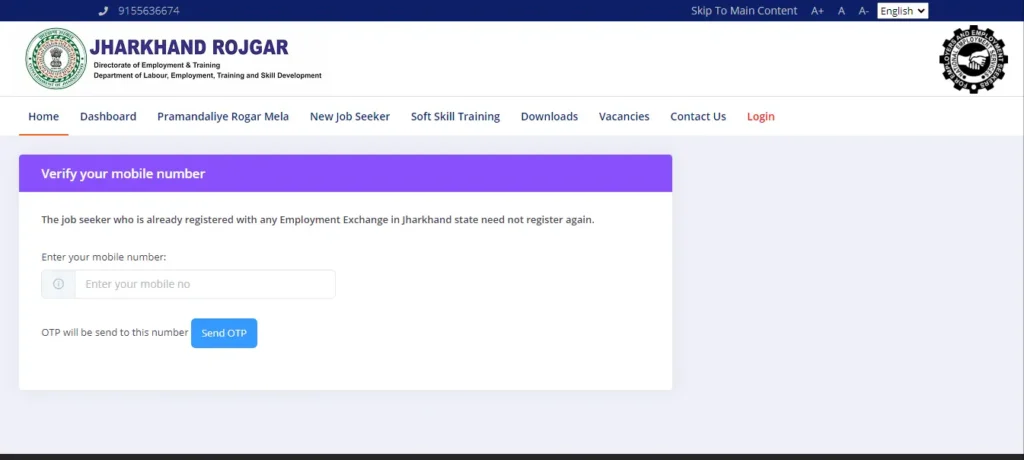Screen dimensions: 1024x460
Task: Click 'OTP will be send to this number' text
Action: pos(115,333)
